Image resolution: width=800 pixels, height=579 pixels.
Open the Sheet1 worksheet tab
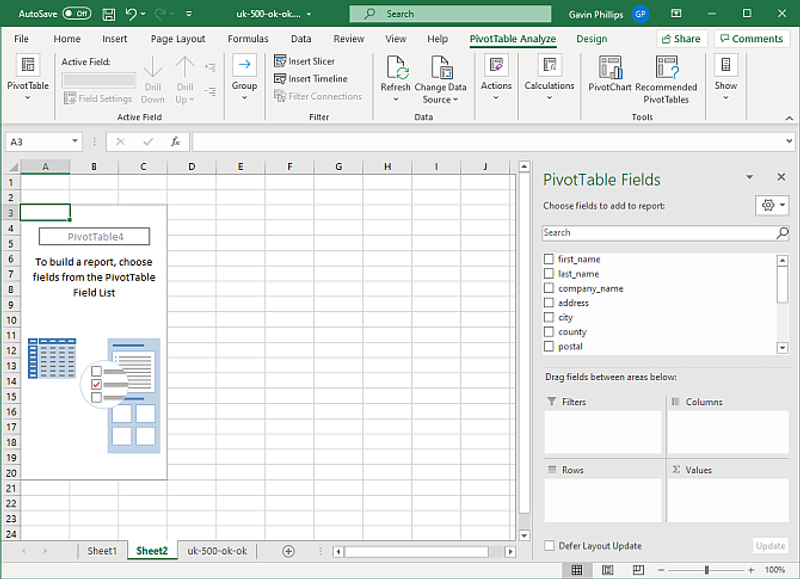[101, 551]
